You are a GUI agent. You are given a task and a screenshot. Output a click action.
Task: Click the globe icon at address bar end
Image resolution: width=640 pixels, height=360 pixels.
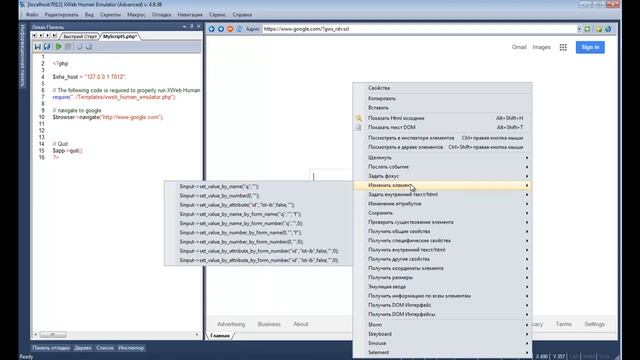click(x=608, y=29)
